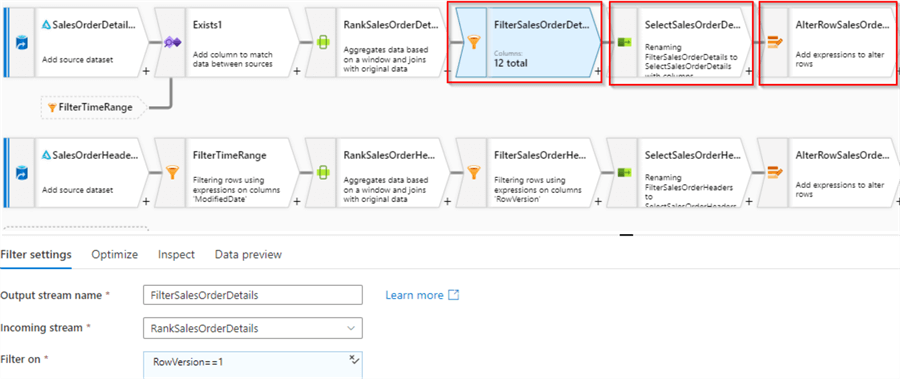The image size is (900, 379).
Task: Add transformation after SelectSalesOrderHeaders node
Action: (748, 201)
